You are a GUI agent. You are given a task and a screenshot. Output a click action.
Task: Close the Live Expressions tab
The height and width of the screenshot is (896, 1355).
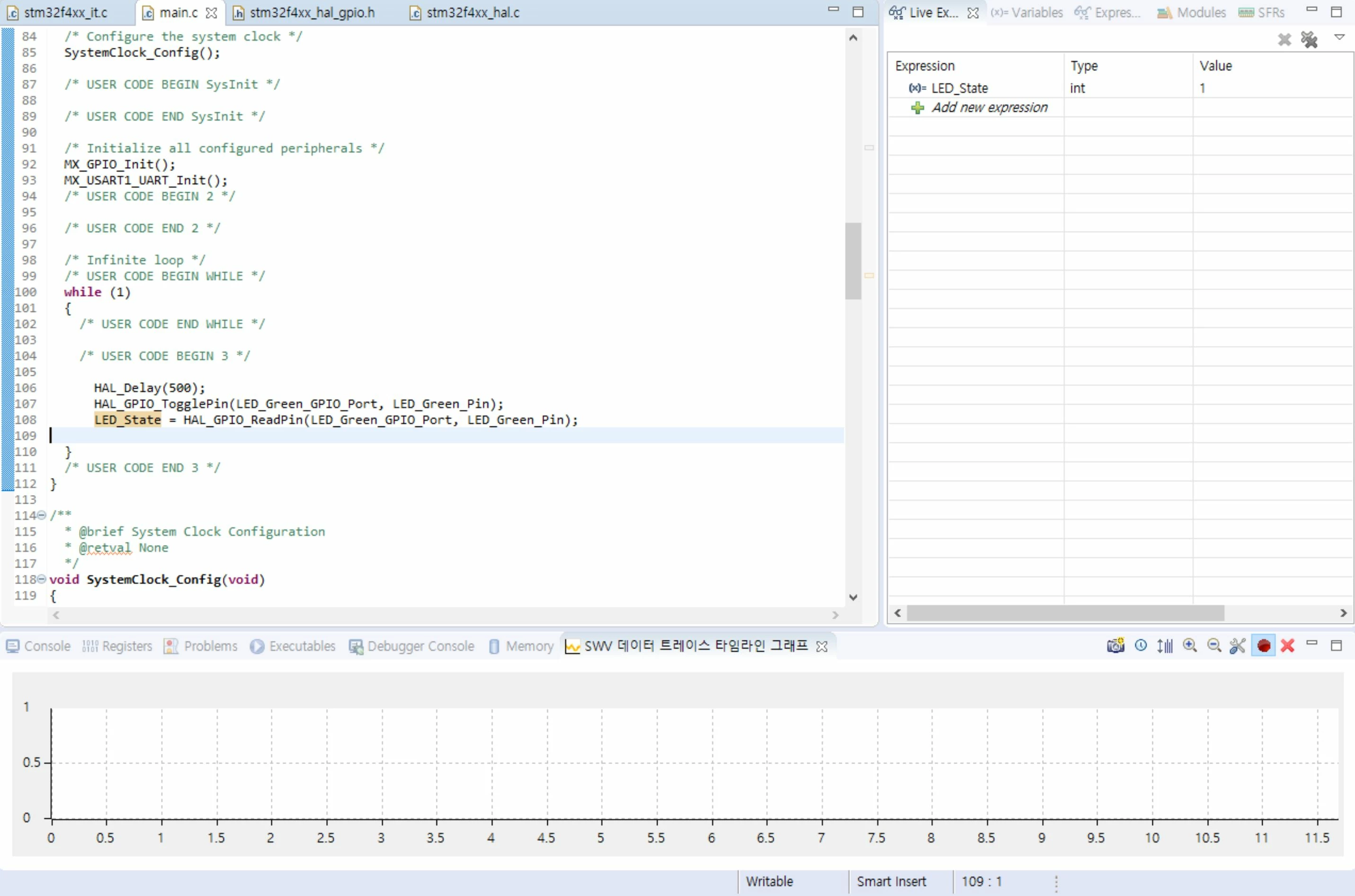tap(972, 13)
